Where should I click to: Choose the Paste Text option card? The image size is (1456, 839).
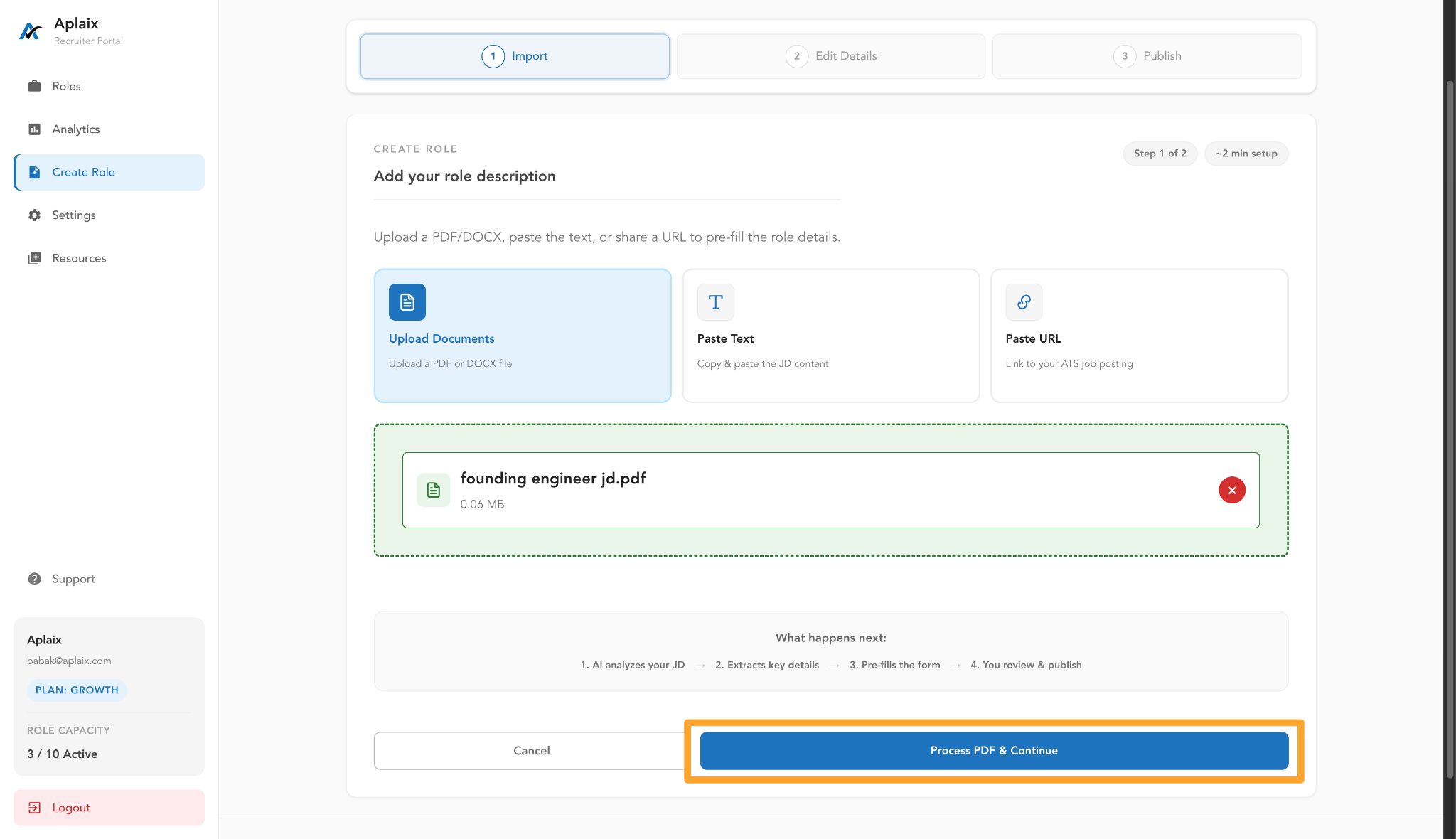pyautogui.click(x=830, y=336)
